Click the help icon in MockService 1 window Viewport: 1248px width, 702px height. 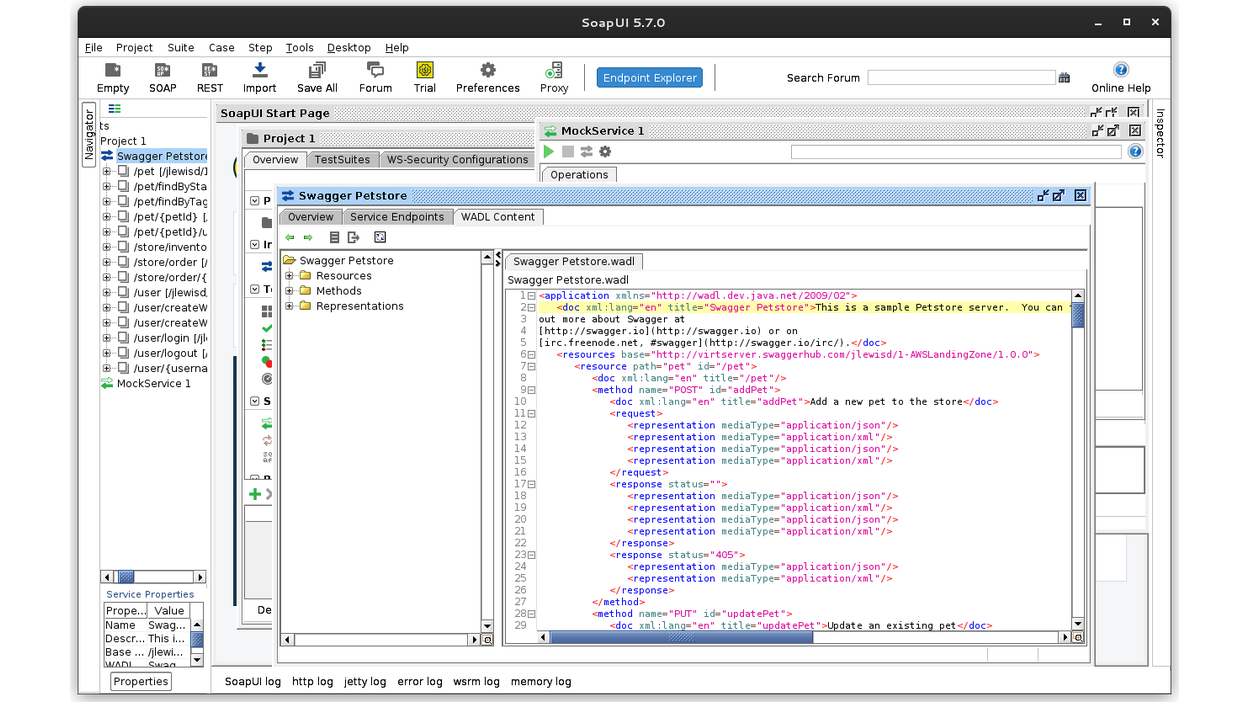(x=1135, y=152)
